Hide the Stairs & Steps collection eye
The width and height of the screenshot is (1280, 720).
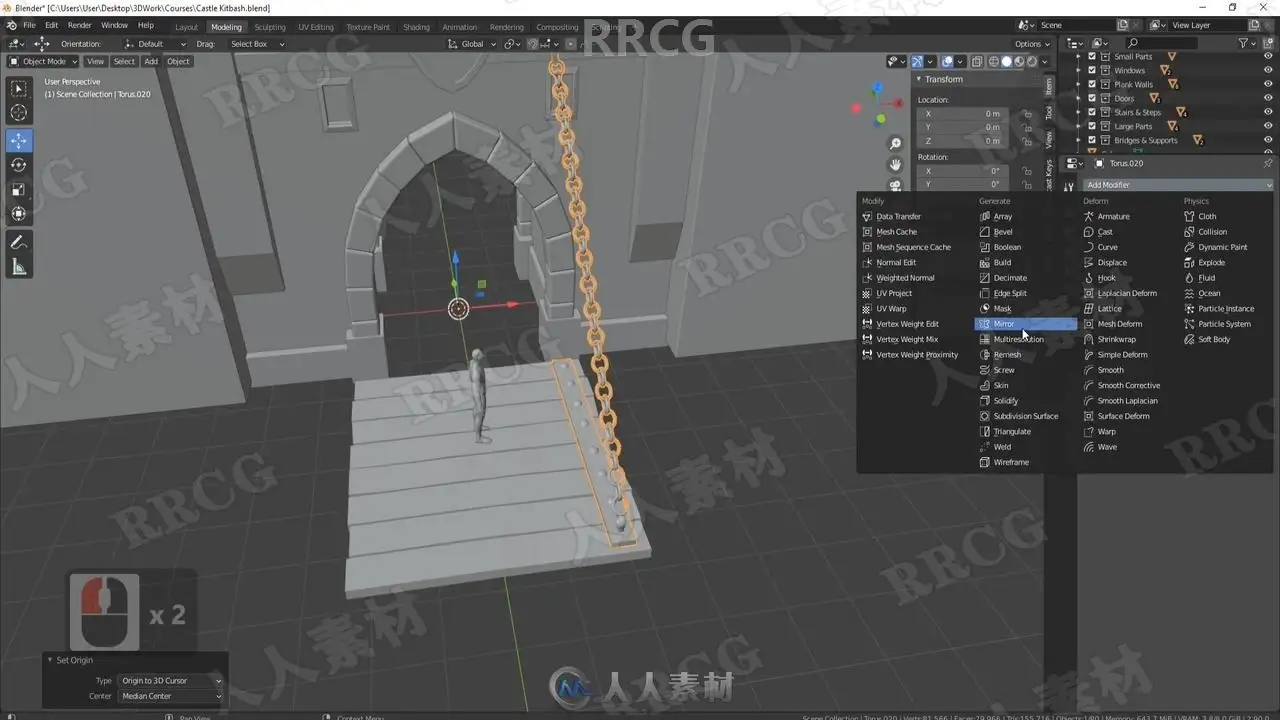(x=1268, y=112)
